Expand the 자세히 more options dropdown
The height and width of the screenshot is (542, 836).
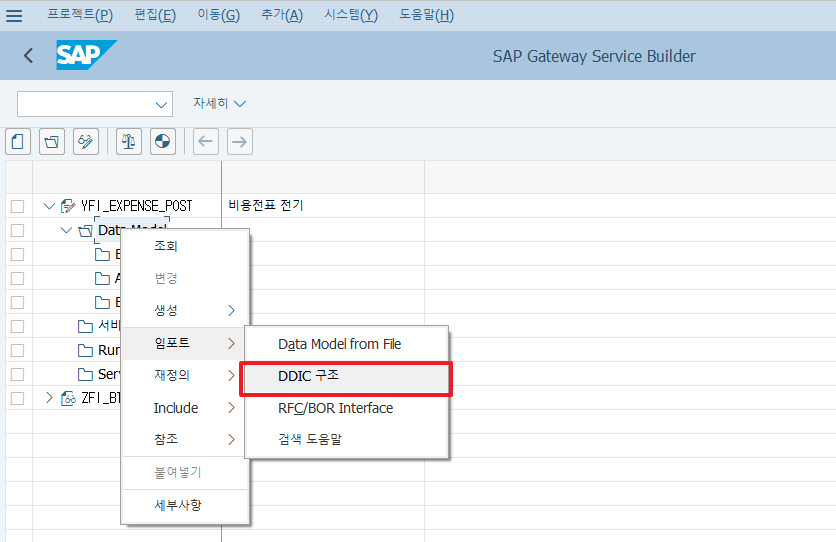(219, 103)
